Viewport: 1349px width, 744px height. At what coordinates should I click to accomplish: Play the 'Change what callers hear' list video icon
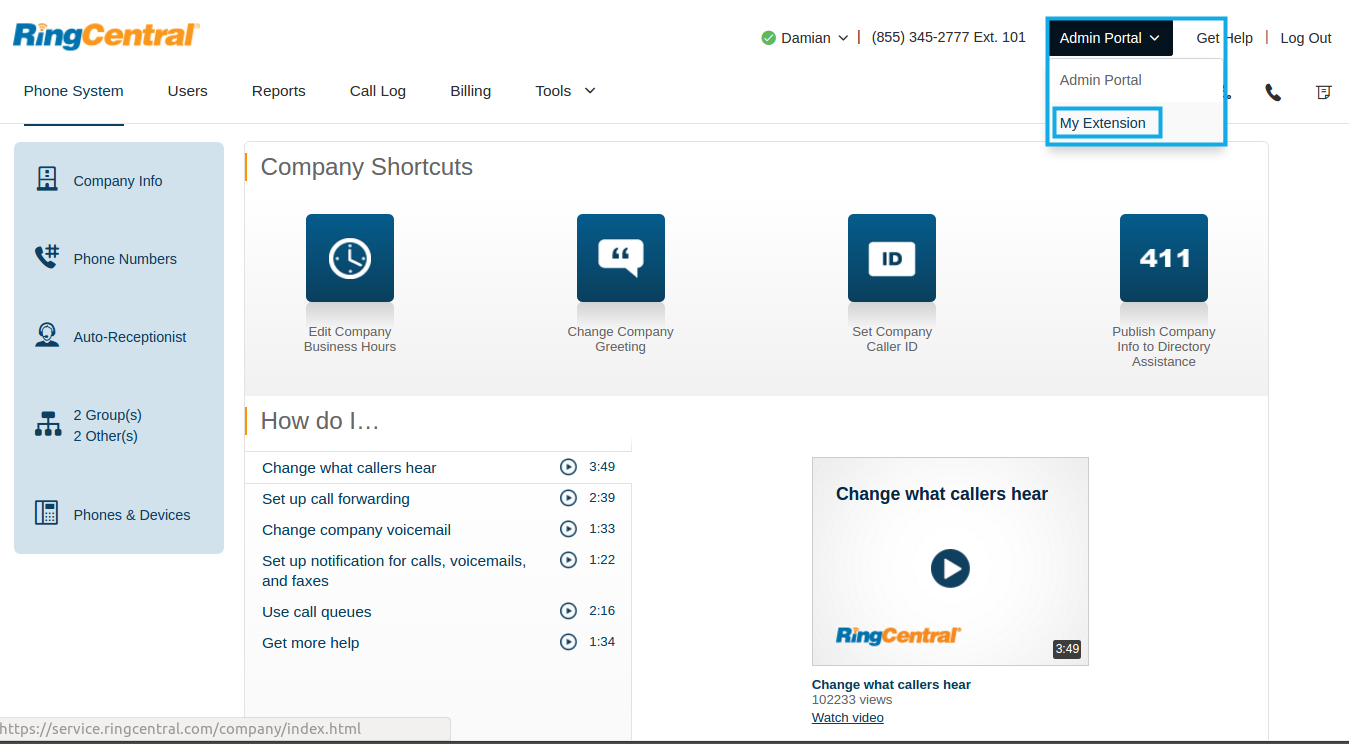568,467
